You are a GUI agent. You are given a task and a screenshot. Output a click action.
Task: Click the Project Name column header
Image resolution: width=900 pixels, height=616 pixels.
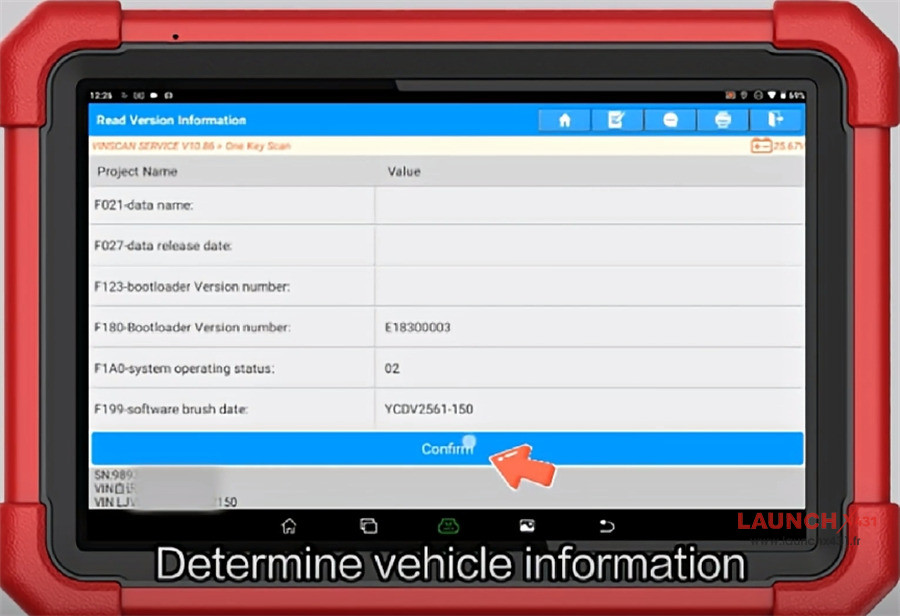click(x=137, y=172)
